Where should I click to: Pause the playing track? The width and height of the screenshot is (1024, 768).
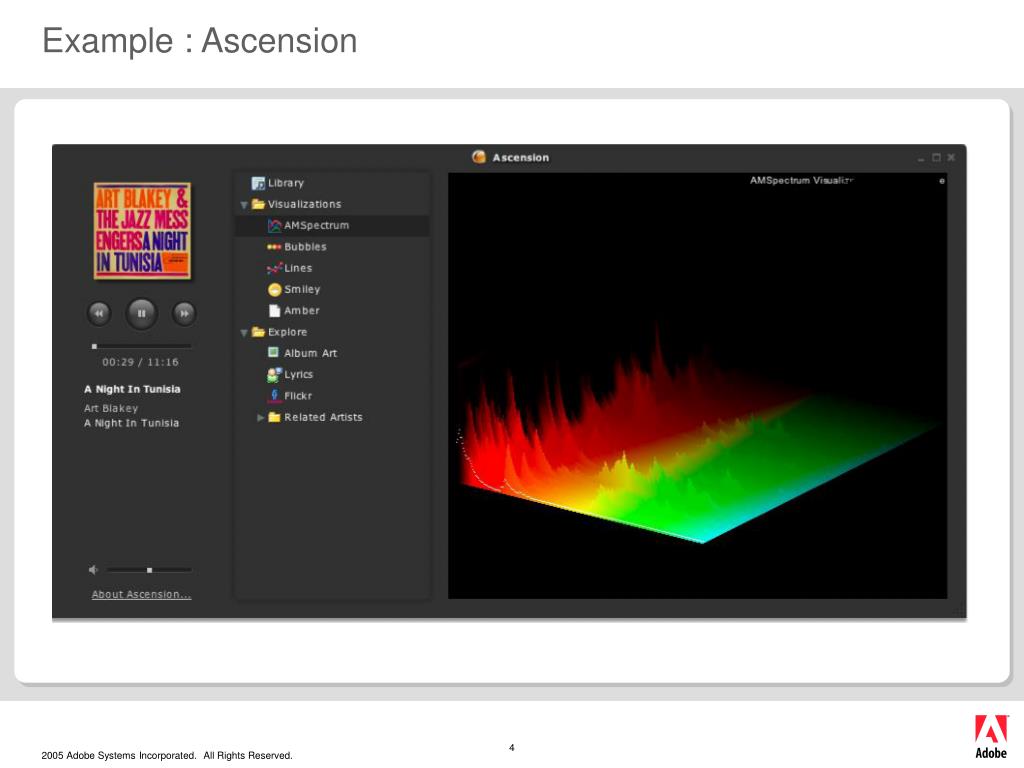click(x=141, y=313)
